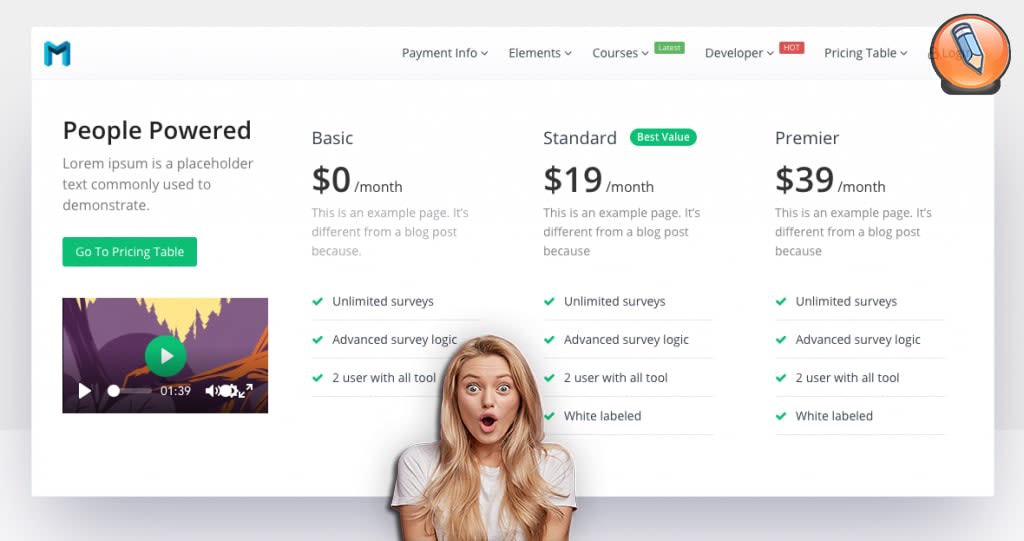Open the Courses menu item
Image resolution: width=1024 pixels, height=541 pixels.
(620, 53)
